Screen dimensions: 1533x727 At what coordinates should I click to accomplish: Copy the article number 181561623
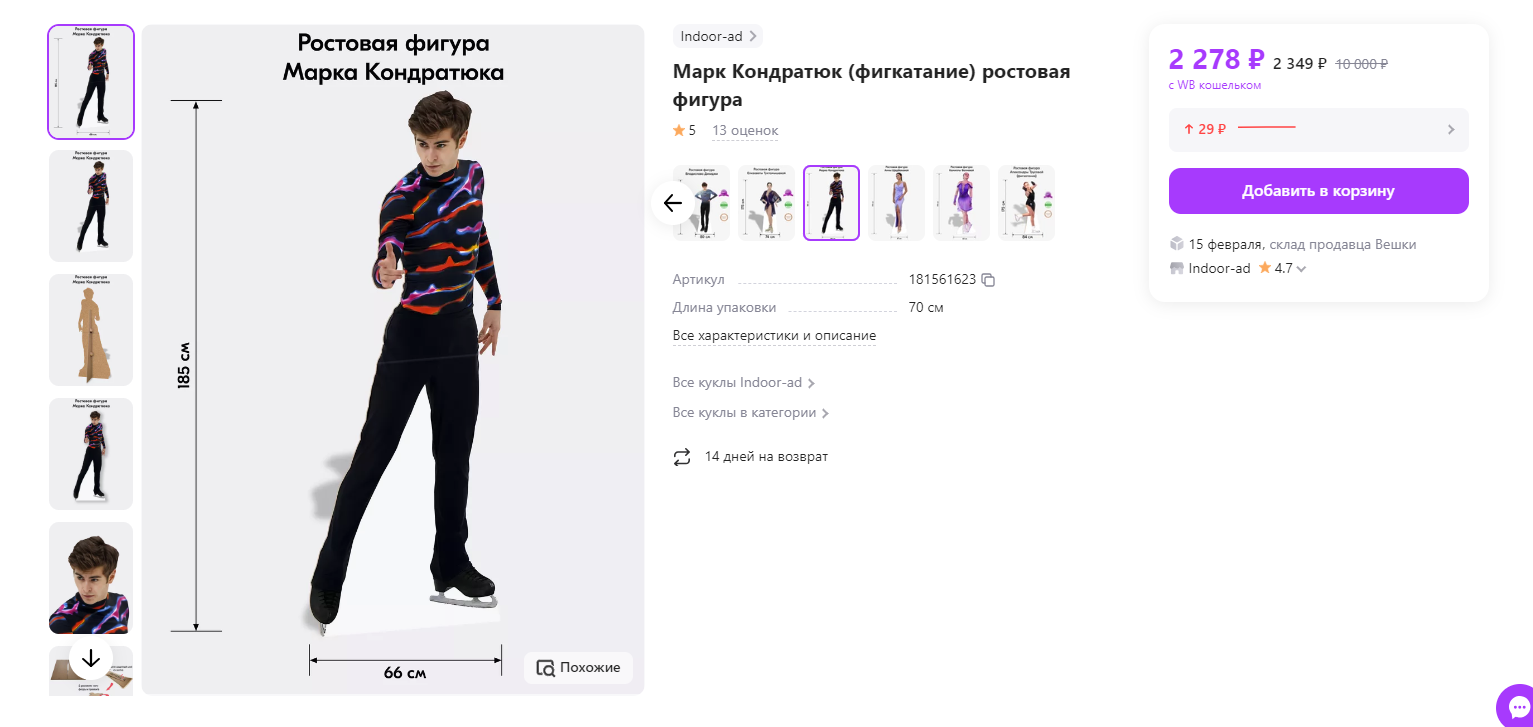(x=988, y=280)
